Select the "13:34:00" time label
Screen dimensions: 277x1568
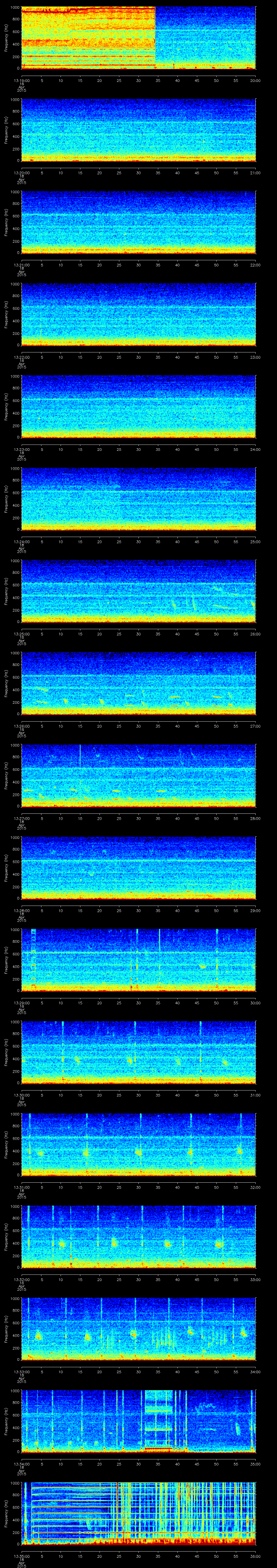point(21,1464)
